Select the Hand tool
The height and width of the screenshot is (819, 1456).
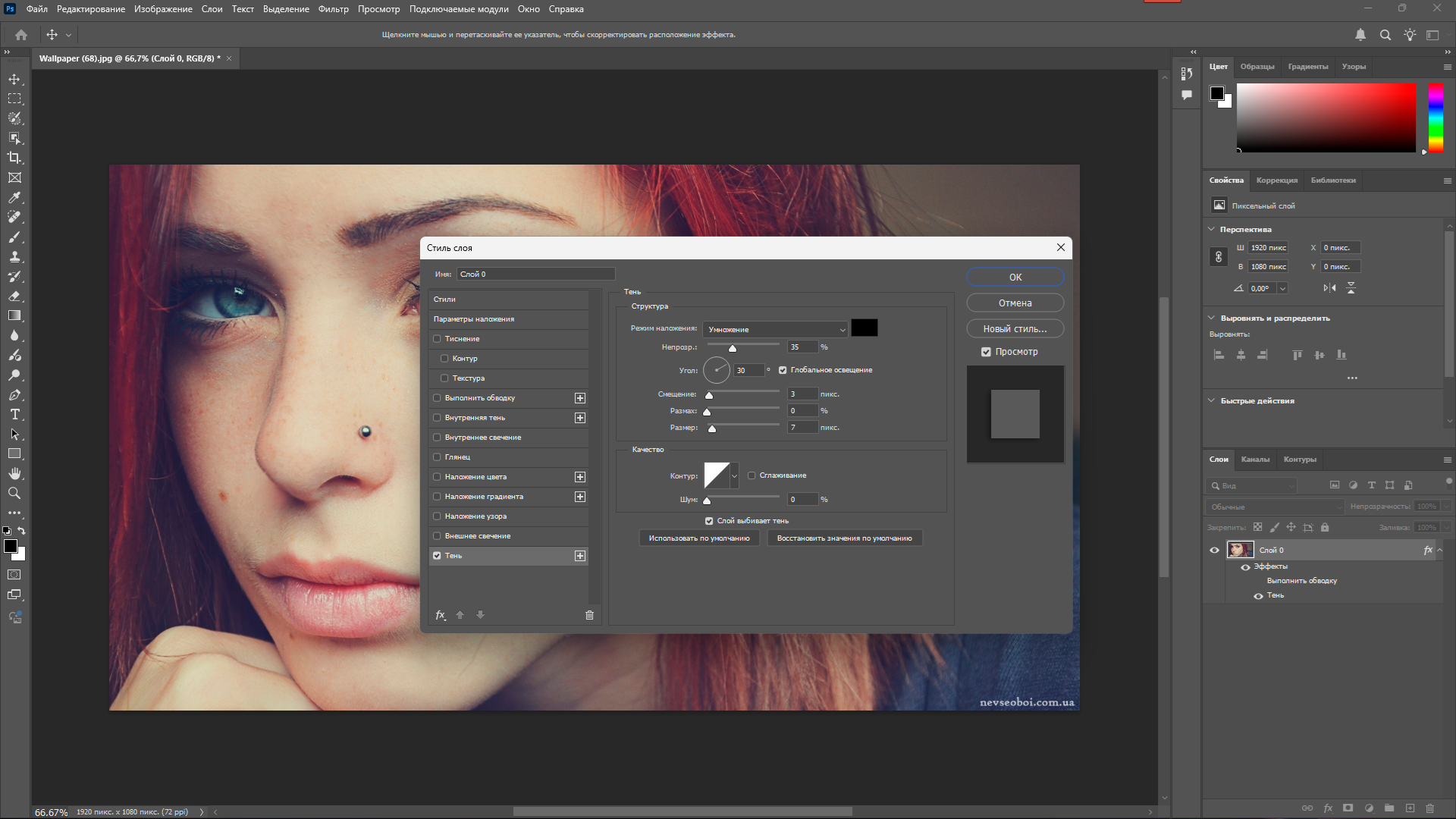pyautogui.click(x=14, y=474)
